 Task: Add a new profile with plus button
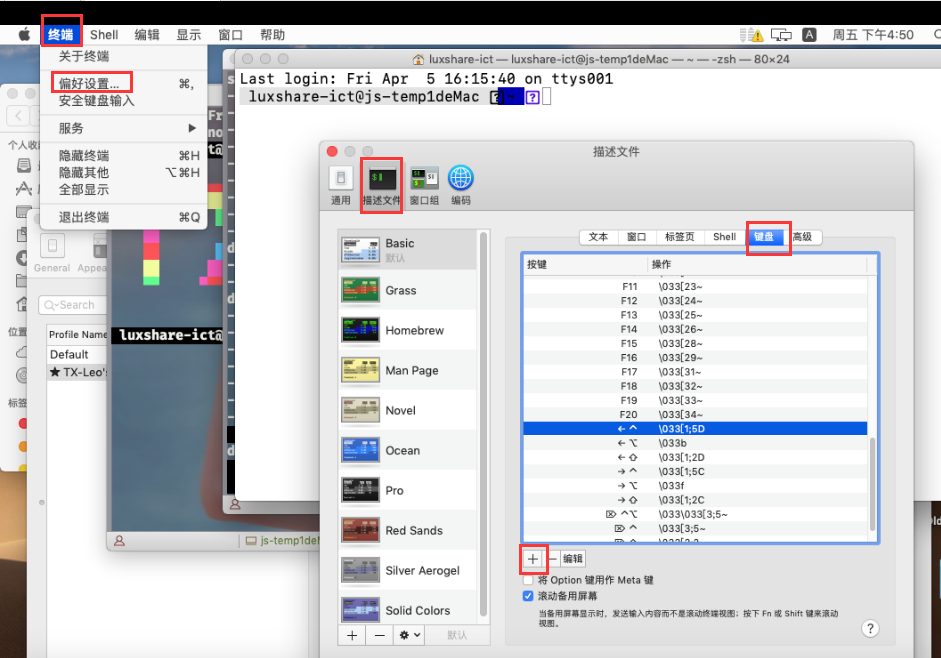352,635
